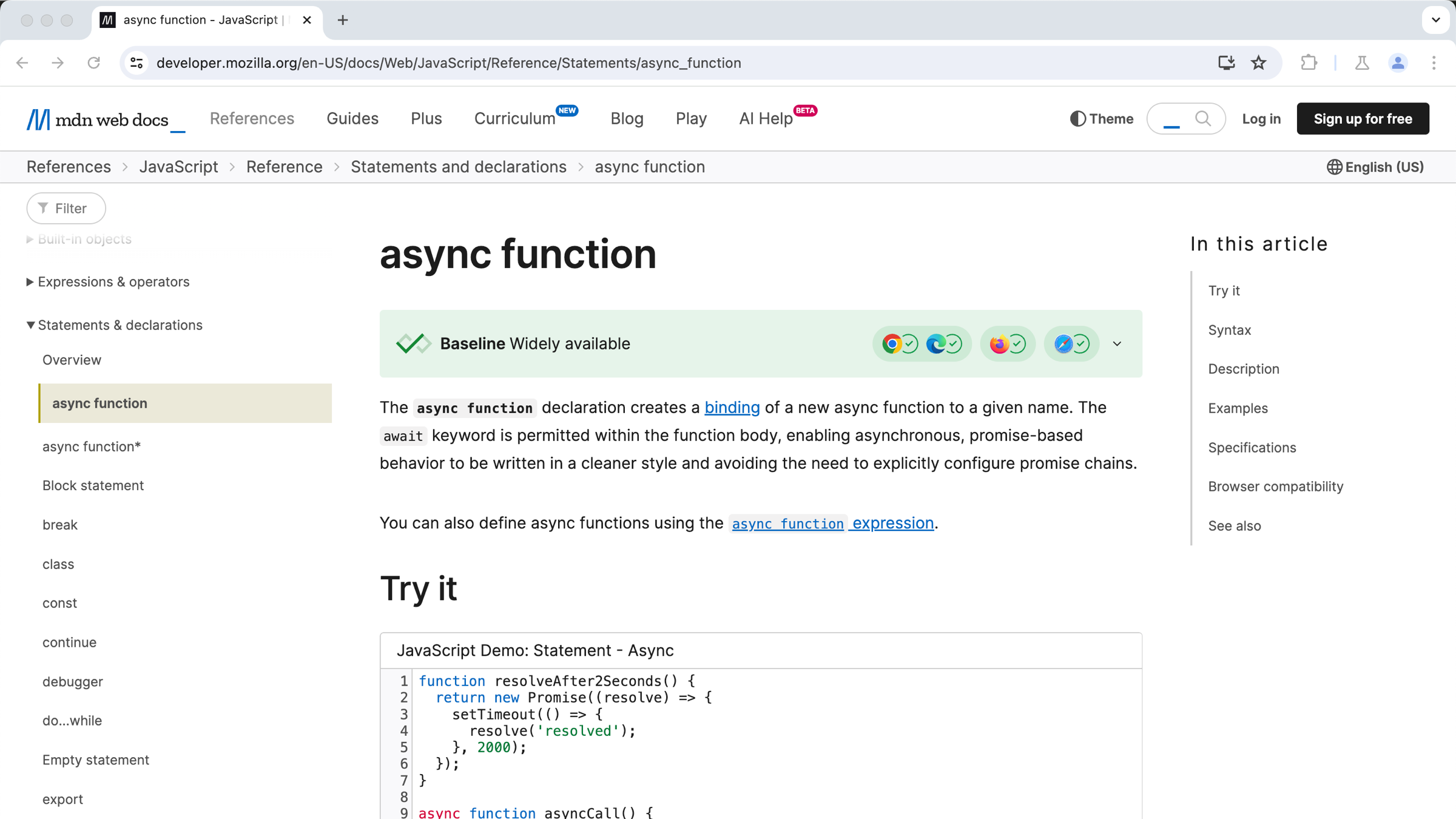The width and height of the screenshot is (1456, 819).
Task: Click the Filter icon in sidebar
Action: tap(43, 208)
